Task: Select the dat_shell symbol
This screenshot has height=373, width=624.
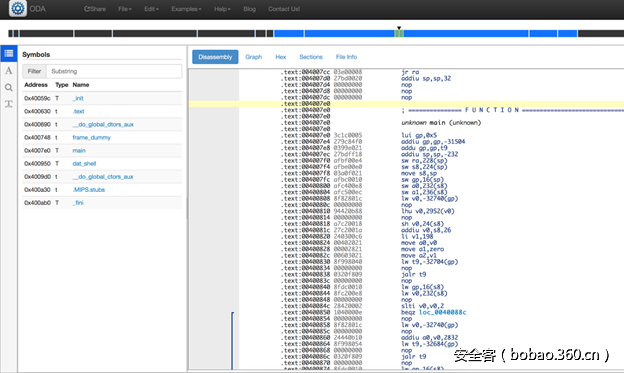Action: 84,164
